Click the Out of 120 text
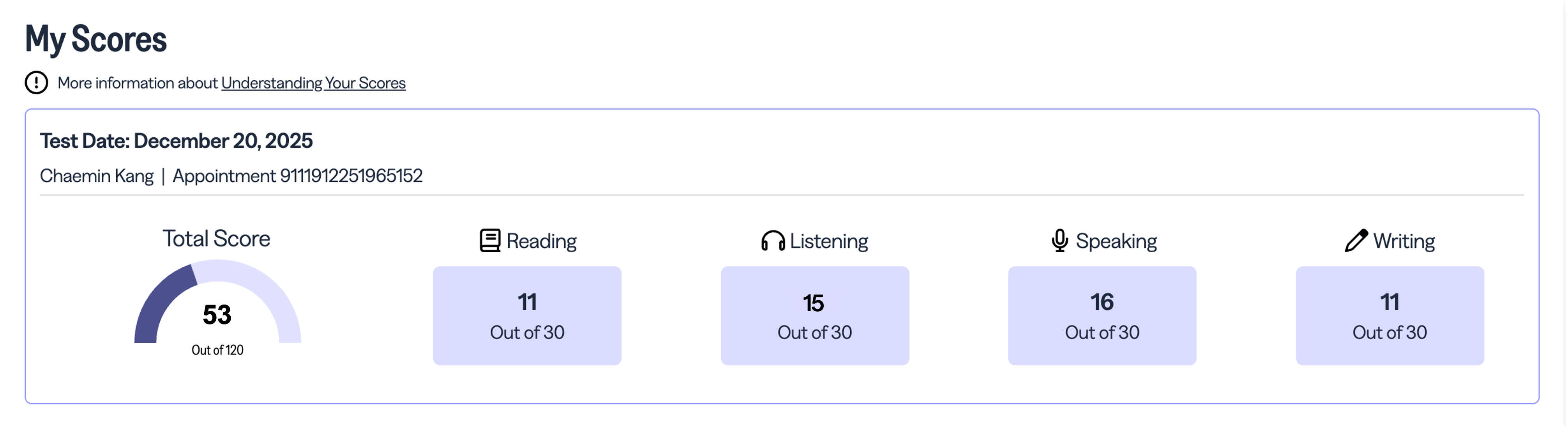 pos(217,350)
